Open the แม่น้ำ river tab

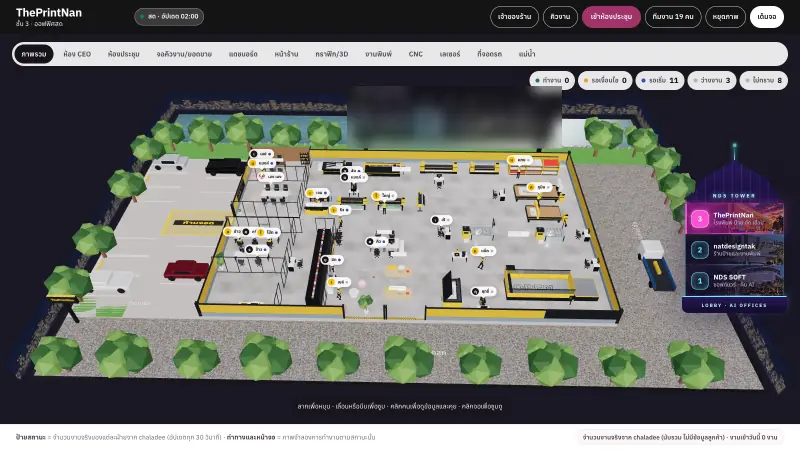tap(527, 54)
